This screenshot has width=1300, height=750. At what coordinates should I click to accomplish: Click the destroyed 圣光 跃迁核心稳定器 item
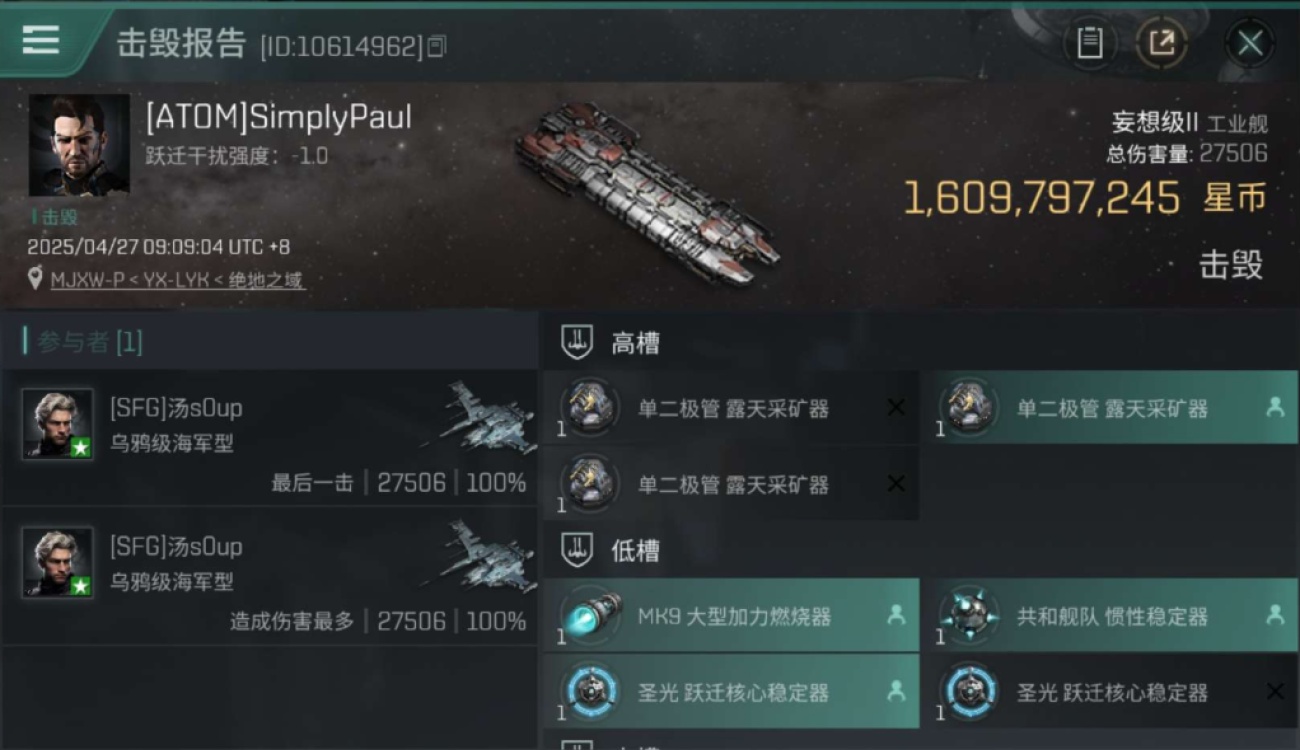click(1110, 692)
